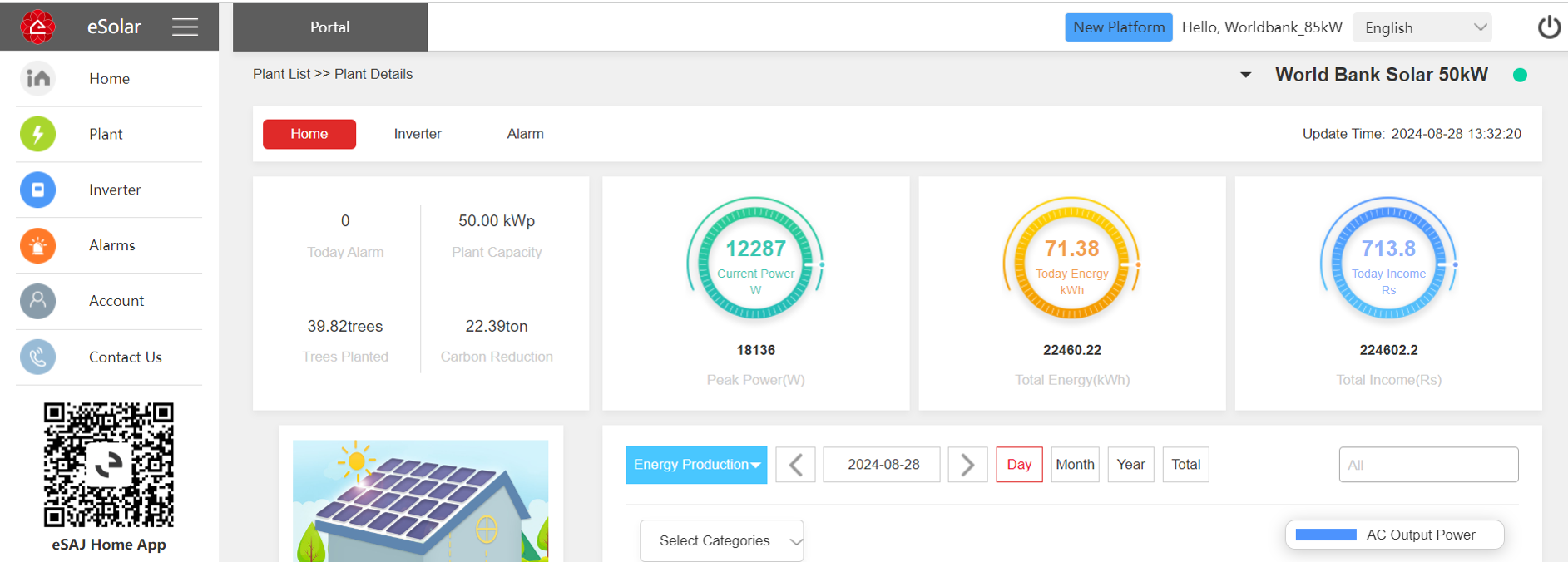Switch to the Month view option

click(1075, 464)
